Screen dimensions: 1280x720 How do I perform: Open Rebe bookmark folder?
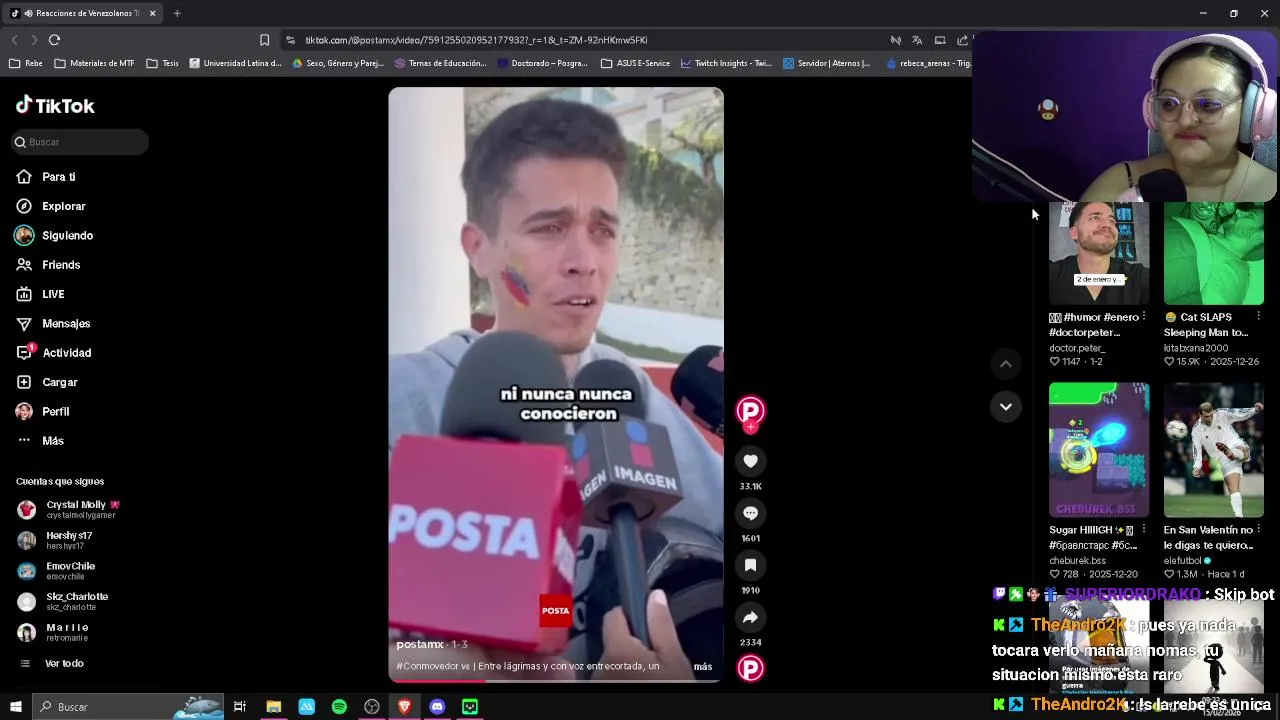point(26,63)
